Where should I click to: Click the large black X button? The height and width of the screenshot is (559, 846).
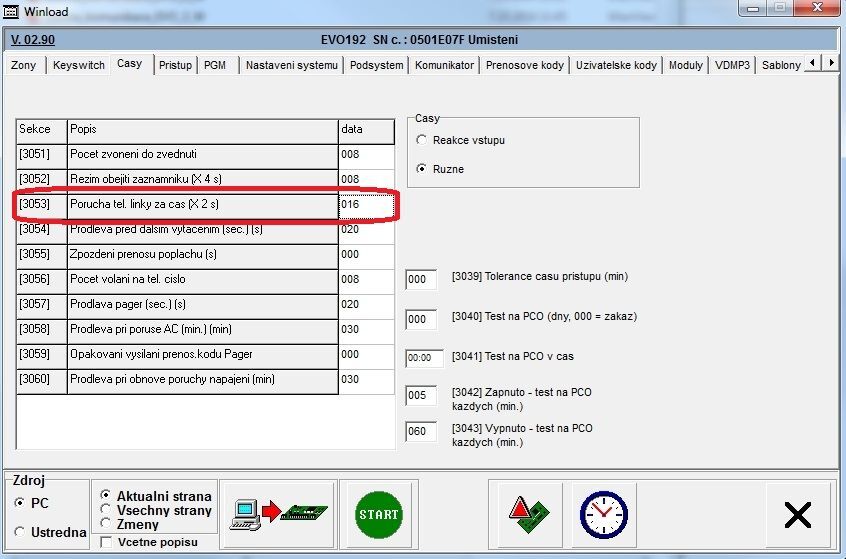click(797, 514)
